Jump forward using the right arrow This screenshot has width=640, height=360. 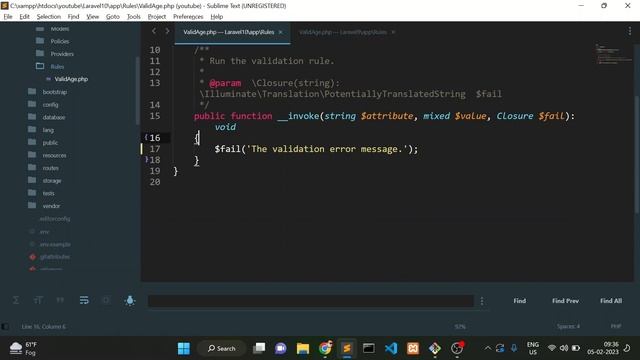point(167,31)
